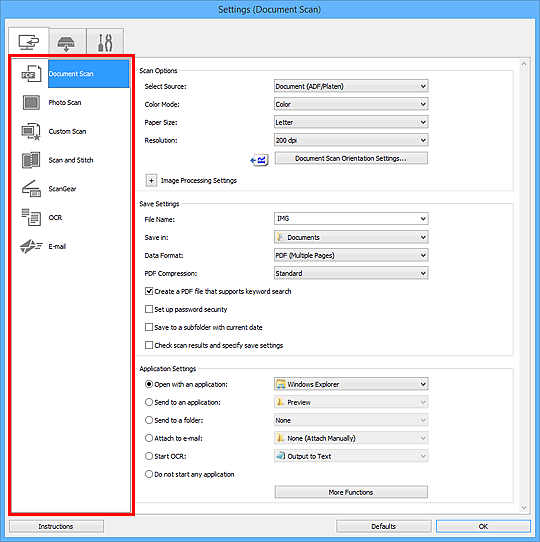Click the orientation settings arrow icon

259,160
